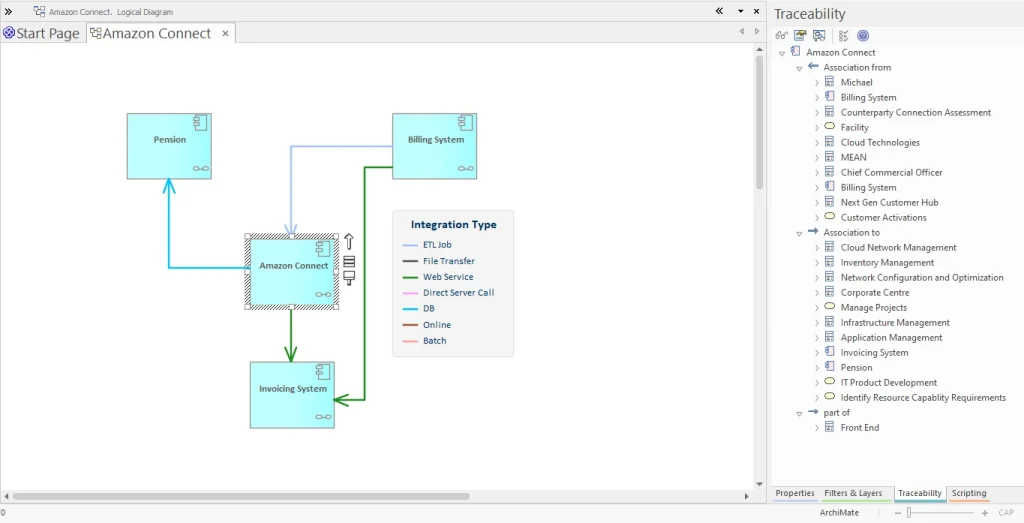The height and width of the screenshot is (523, 1024).
Task: Click the link glyph on Invoicing System box
Action: coord(323,417)
